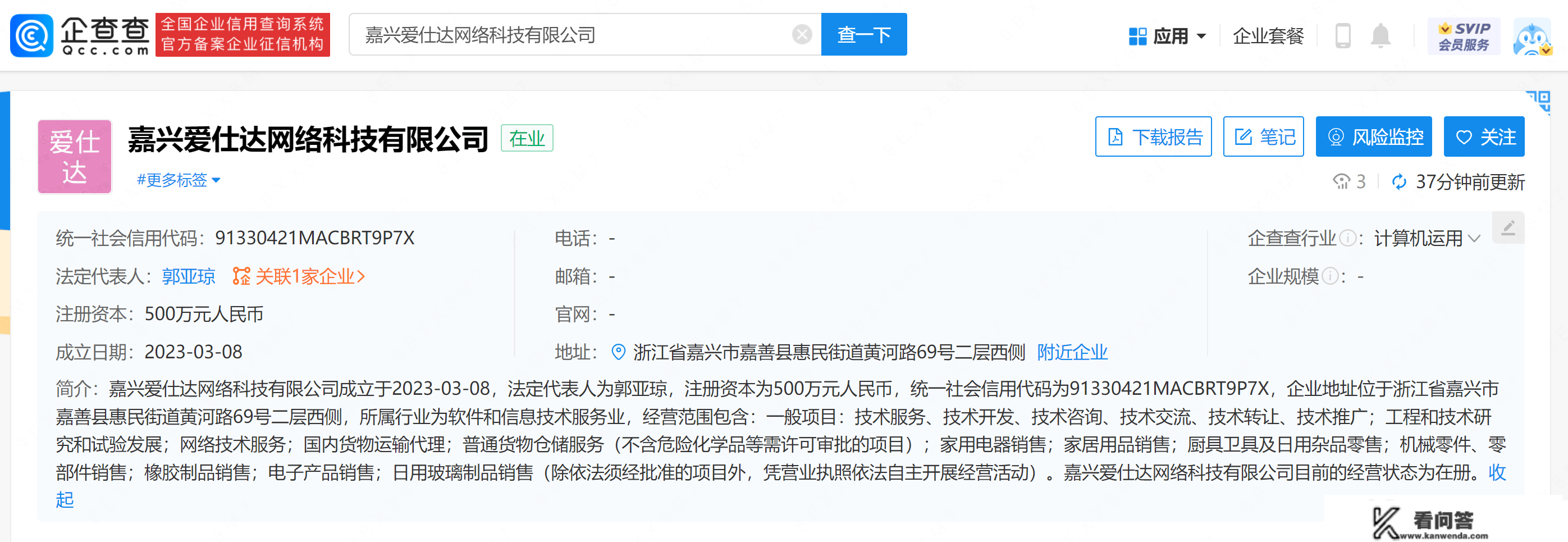Click the relation graph icon beside 关联1家企业
1568x542 pixels.
[241, 276]
